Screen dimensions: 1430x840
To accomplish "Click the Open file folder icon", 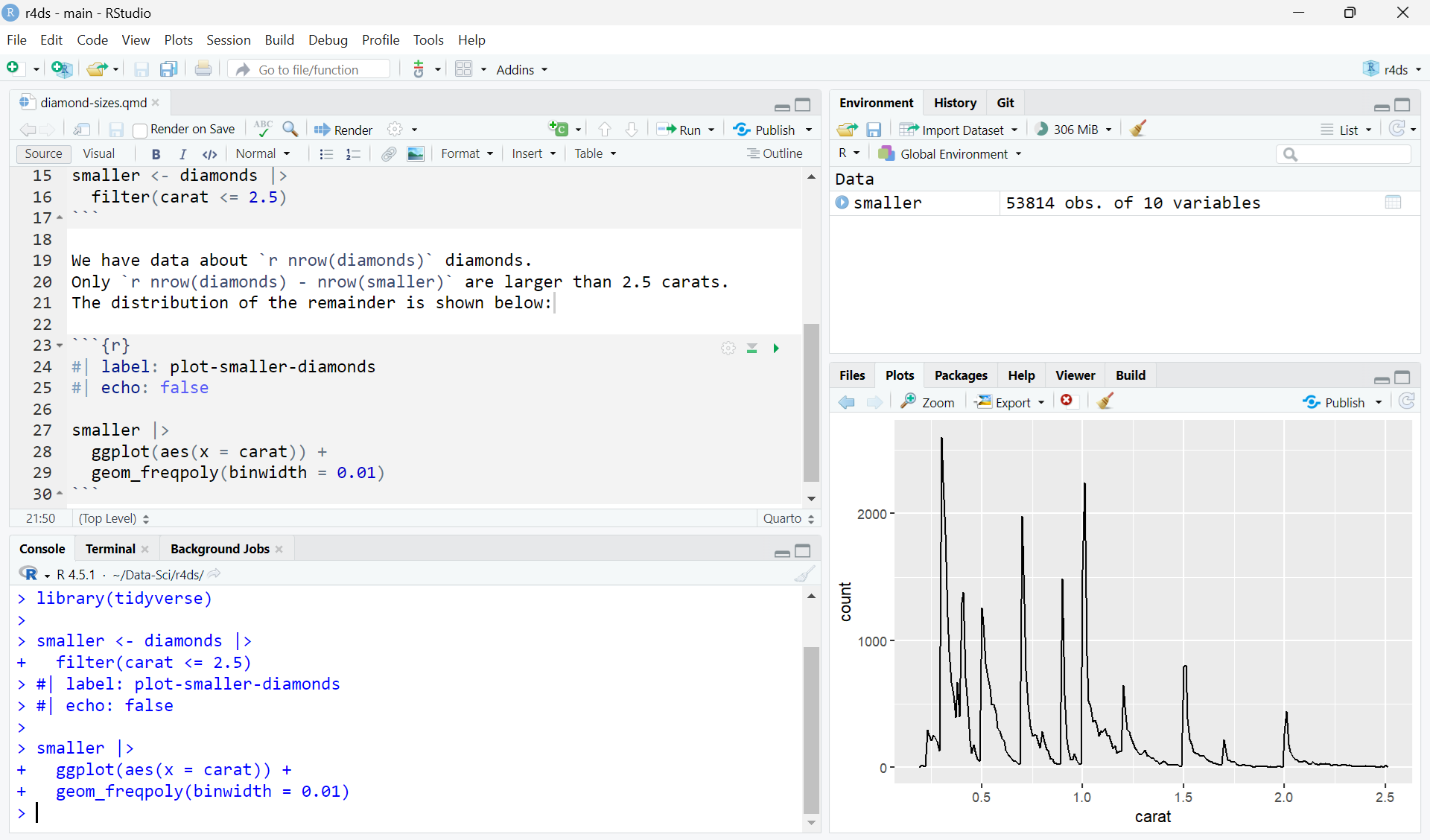I will pos(95,69).
